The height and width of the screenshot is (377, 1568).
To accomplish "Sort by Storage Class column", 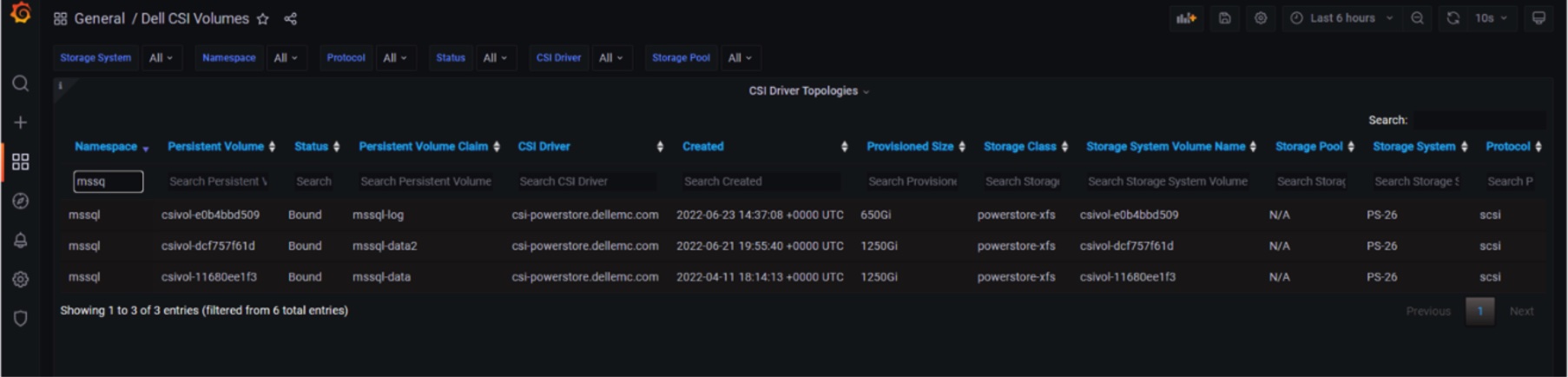I will click(x=1025, y=147).
